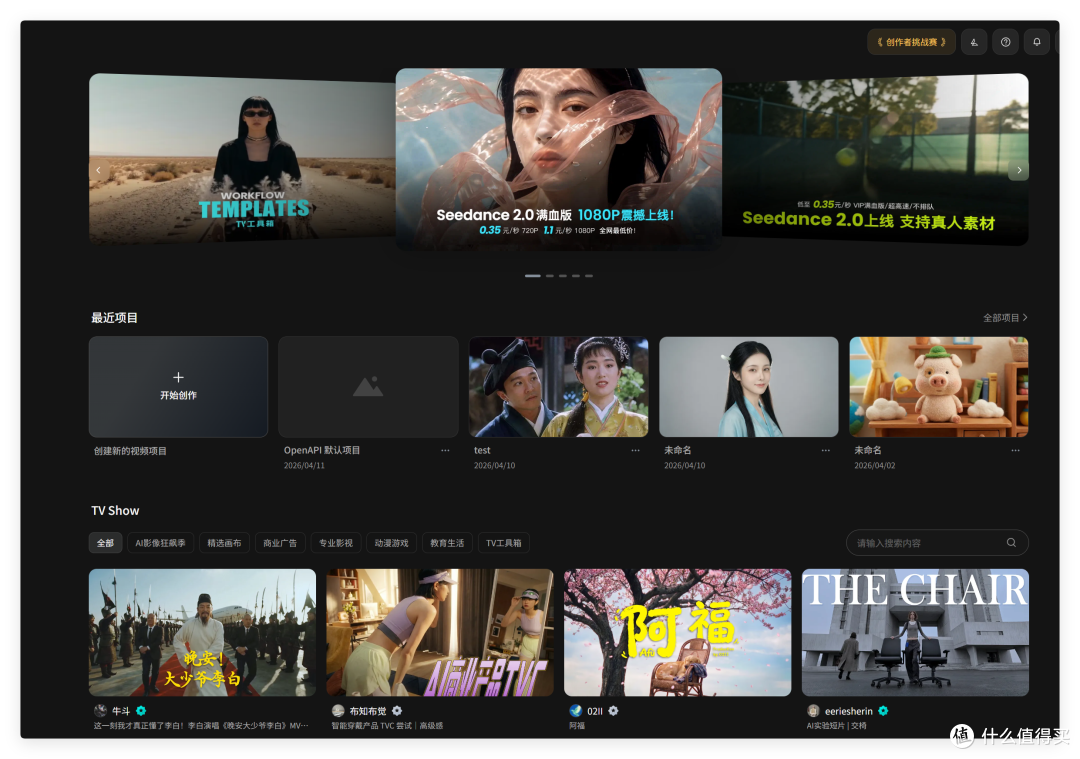Select the first carousel indicator dot
The width and height of the screenshot is (1080, 759).
click(x=532, y=275)
